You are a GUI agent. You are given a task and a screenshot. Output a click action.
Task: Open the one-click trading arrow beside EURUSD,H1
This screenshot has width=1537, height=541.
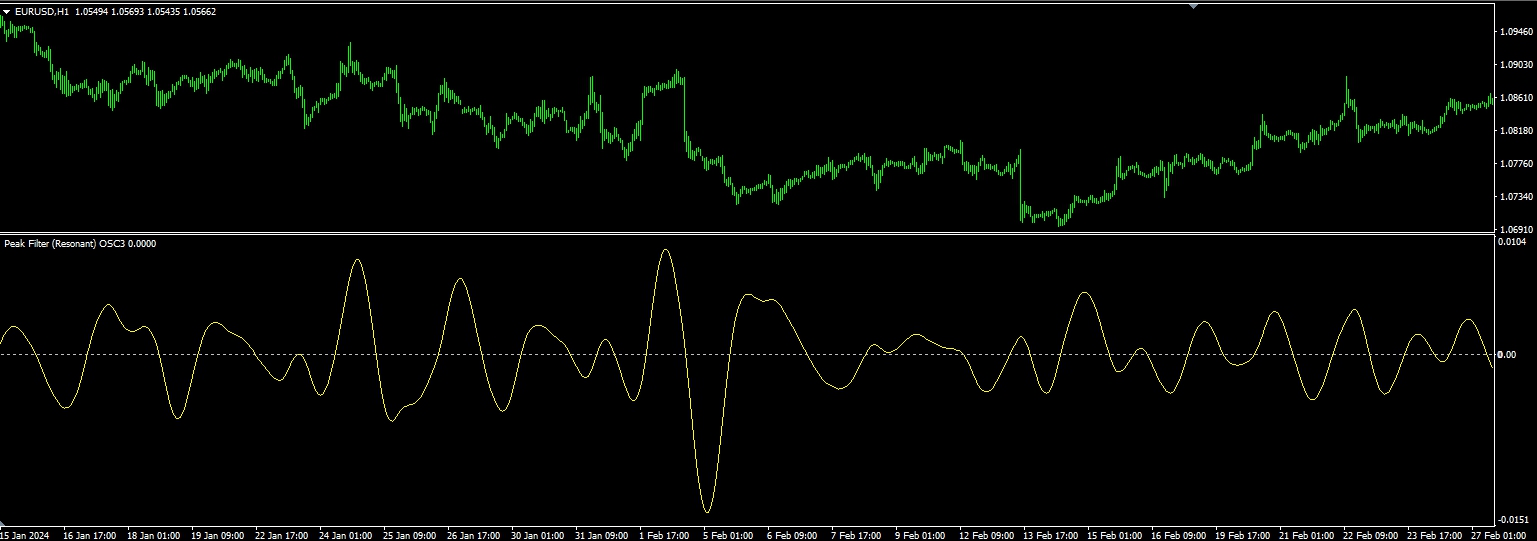coord(6,12)
